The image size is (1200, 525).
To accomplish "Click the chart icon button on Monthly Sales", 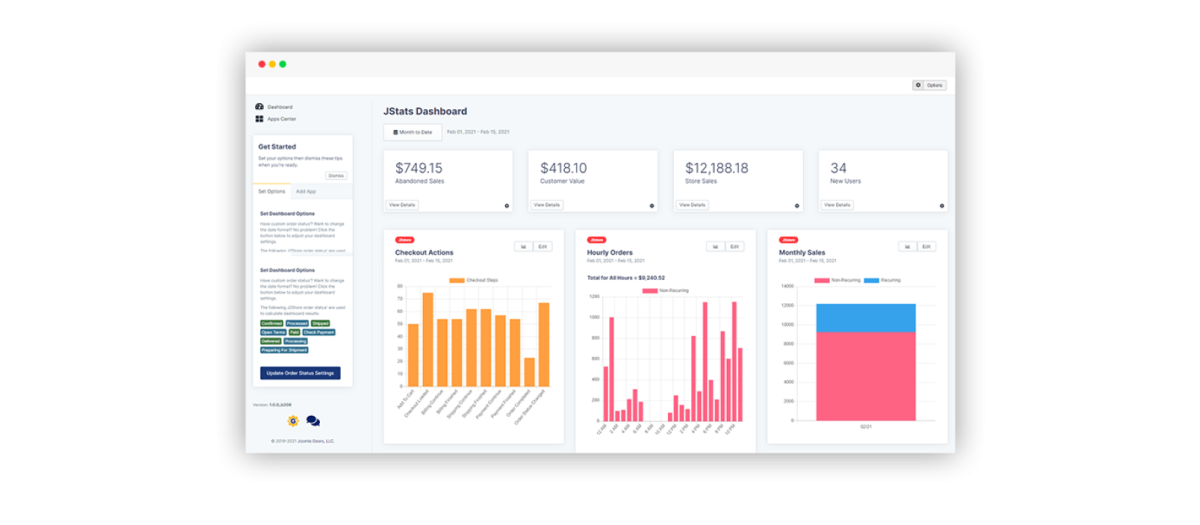I will tap(906, 246).
